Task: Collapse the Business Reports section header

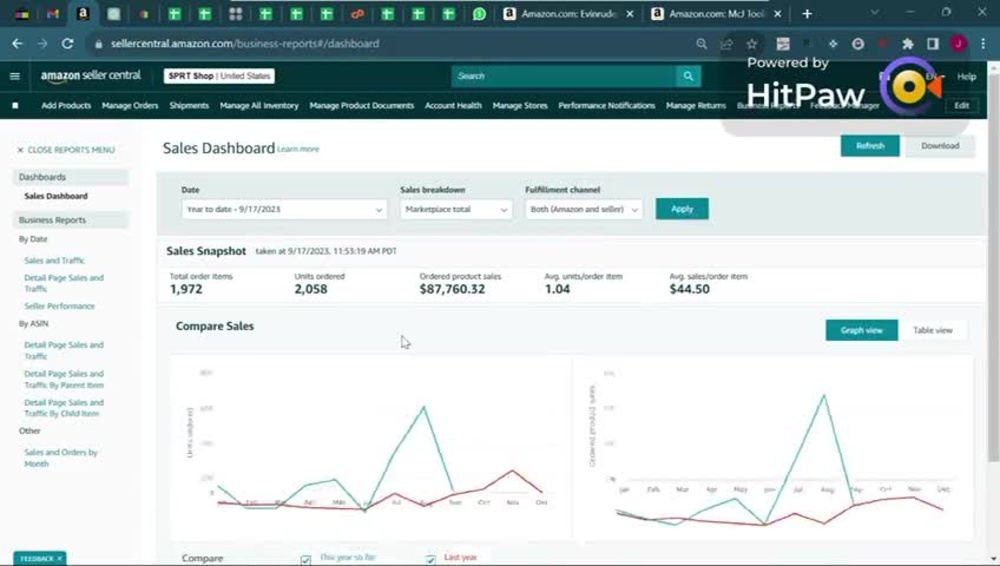Action: 70,220
